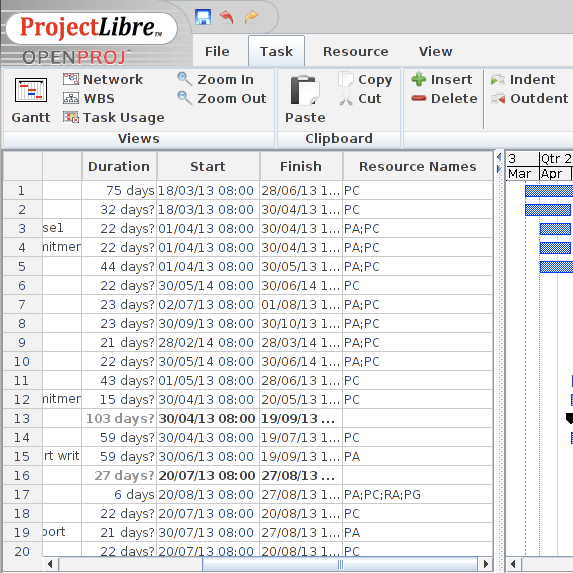Open the File menu tab
573x573 pixels.
[217, 52]
